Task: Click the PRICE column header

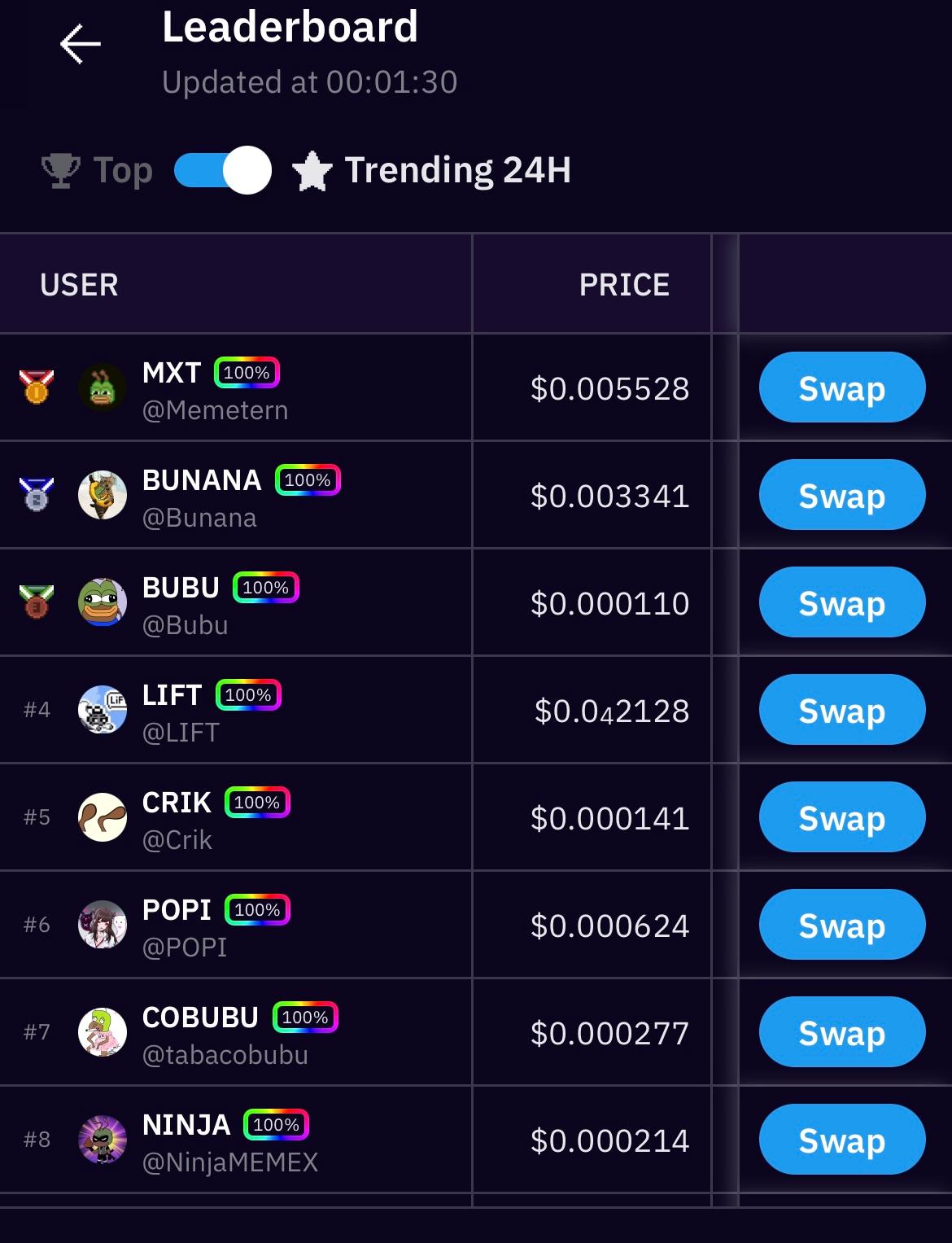Action: click(624, 285)
